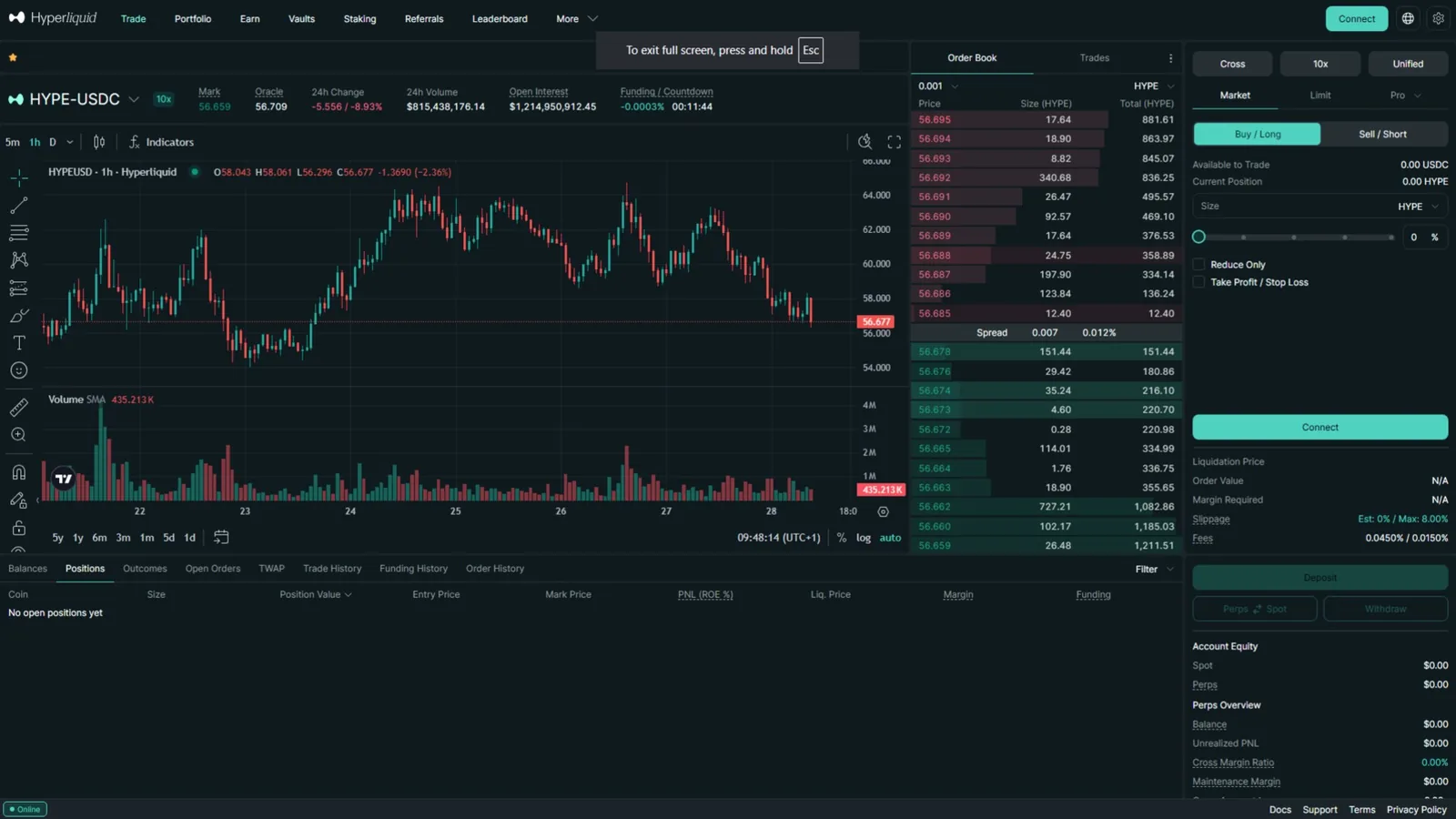Screen dimensions: 1456x819
Task: Select the crosshair cursor tool
Action: [18, 178]
